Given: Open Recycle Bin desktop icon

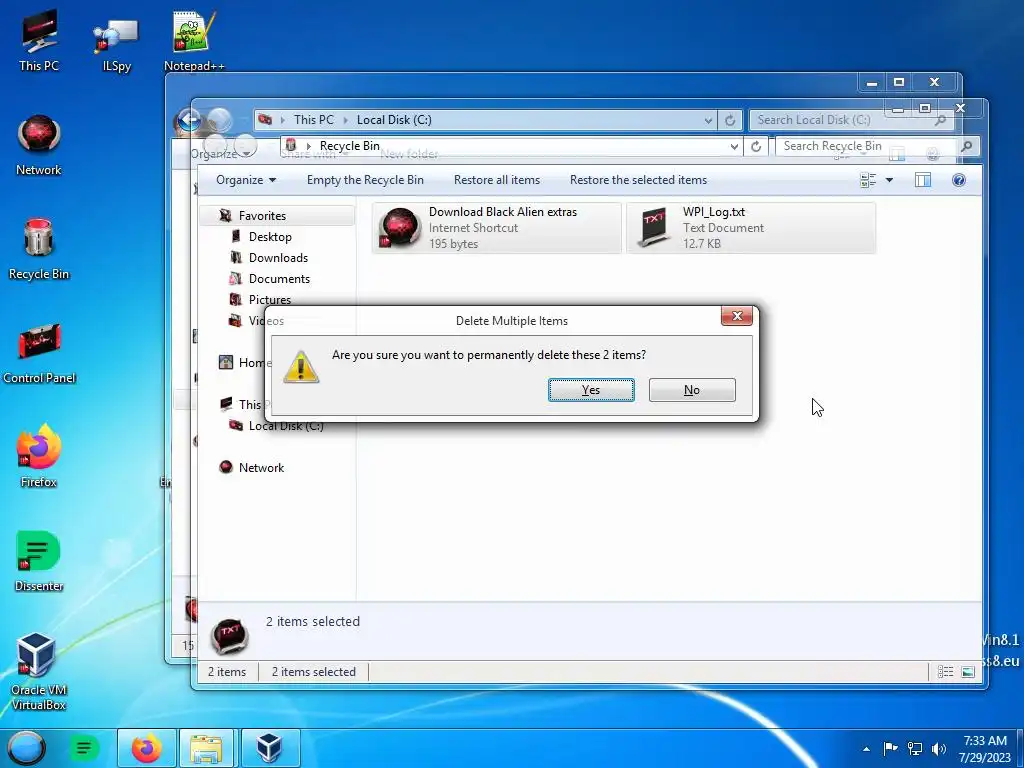Looking at the screenshot, I should point(39,249).
